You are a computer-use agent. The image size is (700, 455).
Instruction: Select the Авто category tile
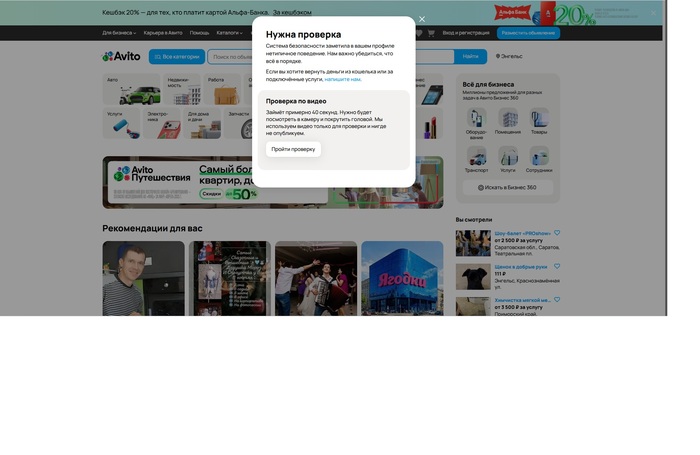(x=132, y=90)
